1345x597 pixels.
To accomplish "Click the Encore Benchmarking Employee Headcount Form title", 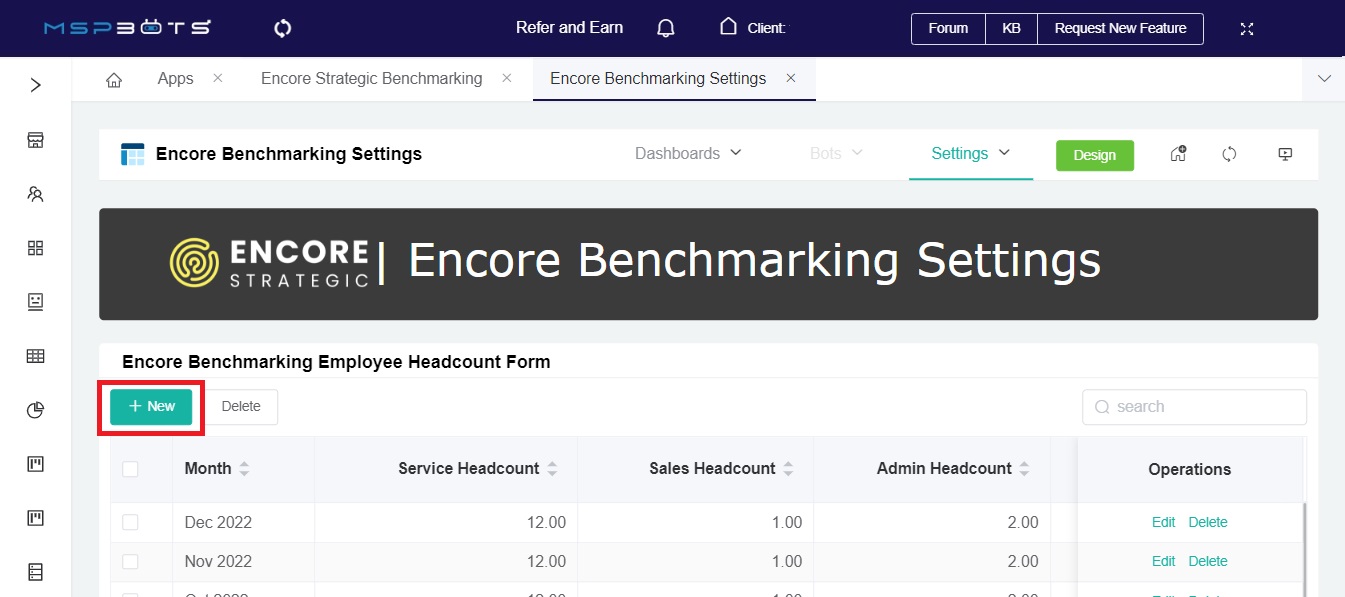I will point(336,362).
